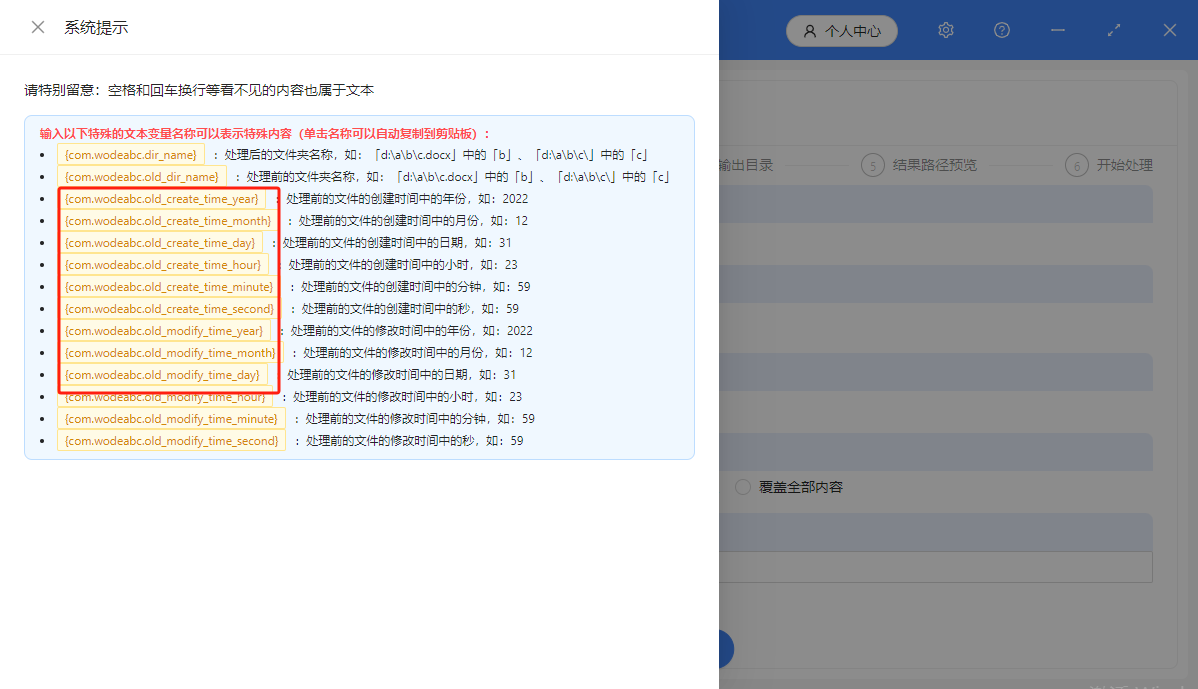Click the expand-to-fullscreen arrow icon

click(1113, 31)
